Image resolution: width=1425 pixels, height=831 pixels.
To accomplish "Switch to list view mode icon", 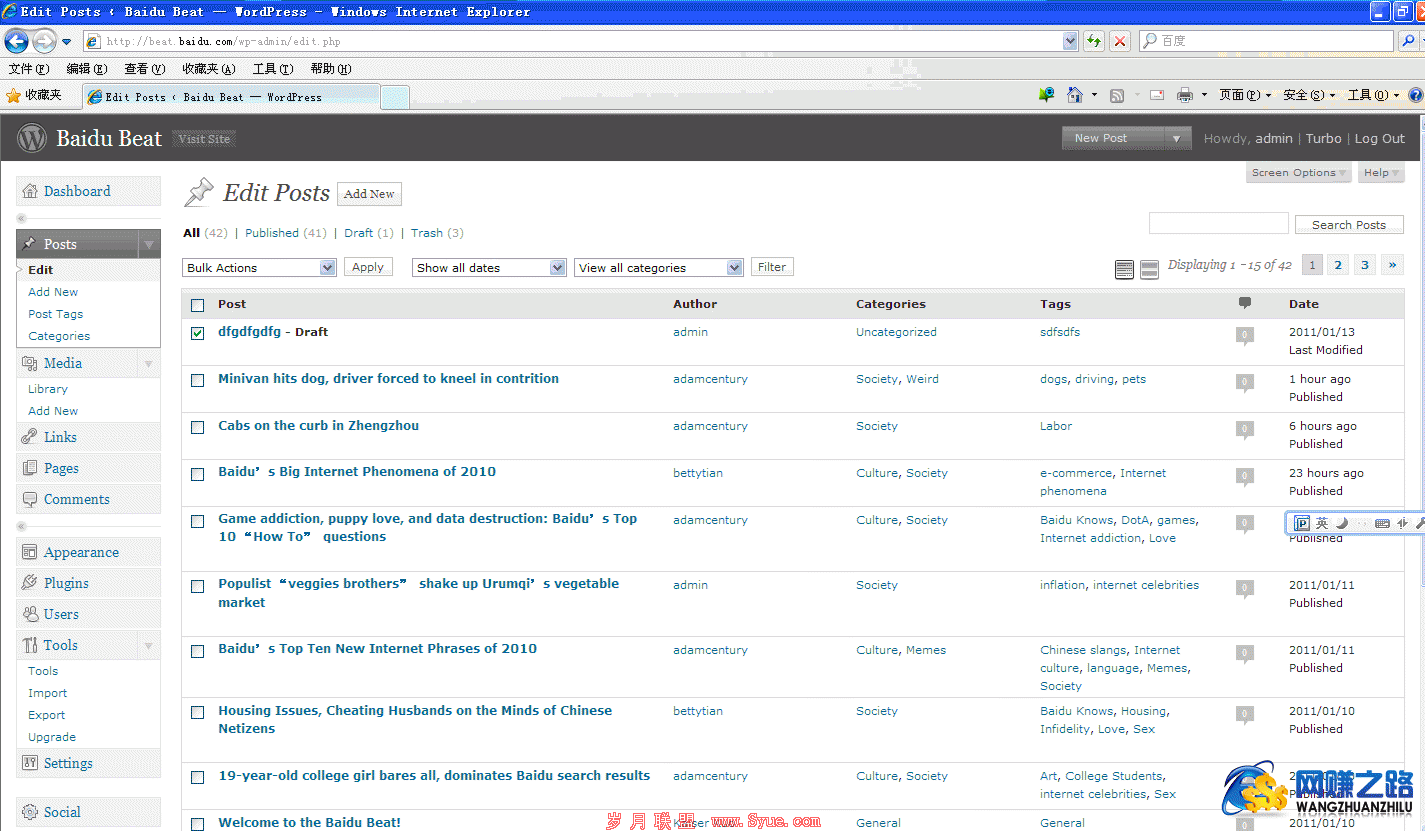I will tap(1124, 269).
